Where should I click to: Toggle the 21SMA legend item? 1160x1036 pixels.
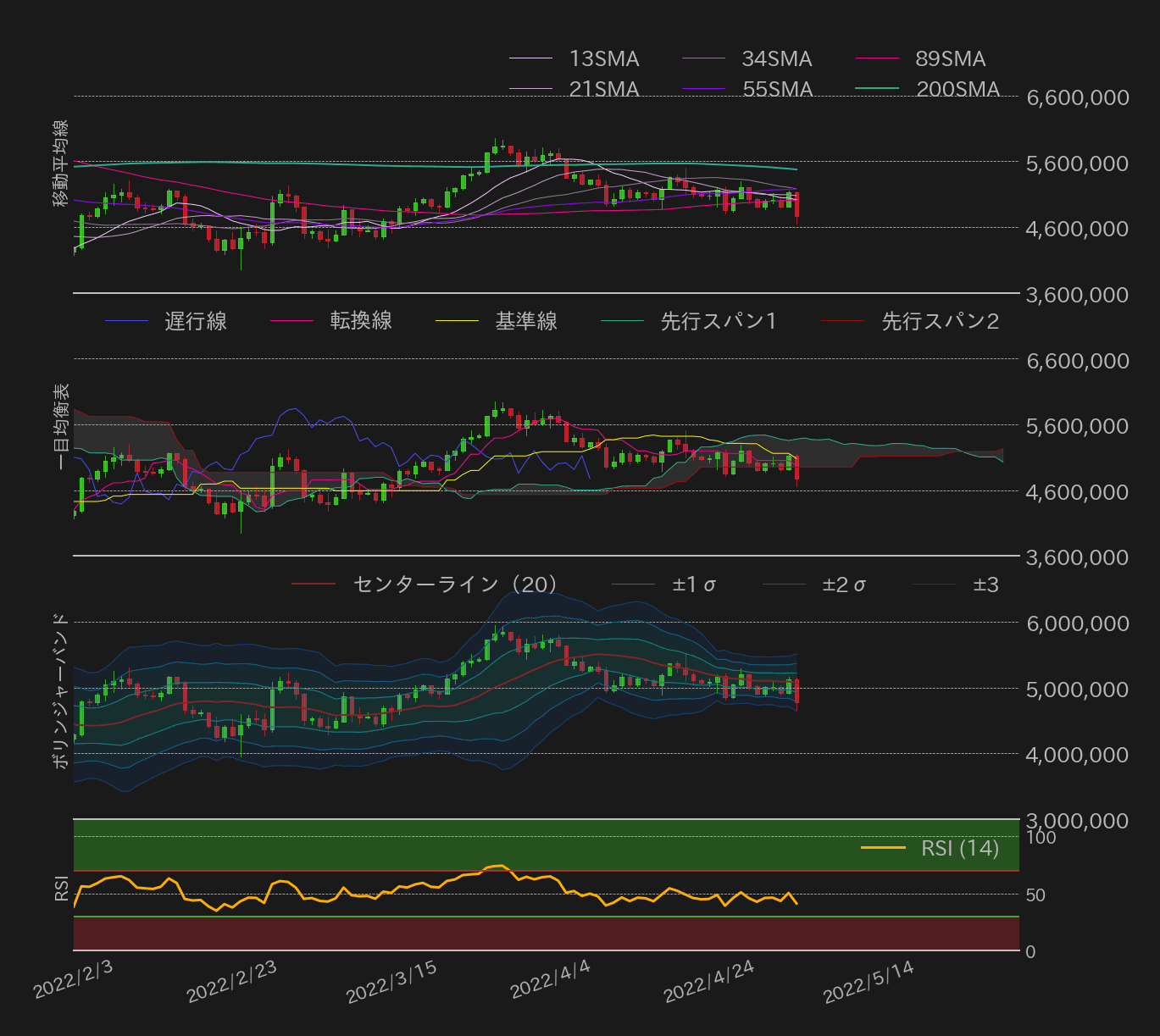pyautogui.click(x=603, y=88)
